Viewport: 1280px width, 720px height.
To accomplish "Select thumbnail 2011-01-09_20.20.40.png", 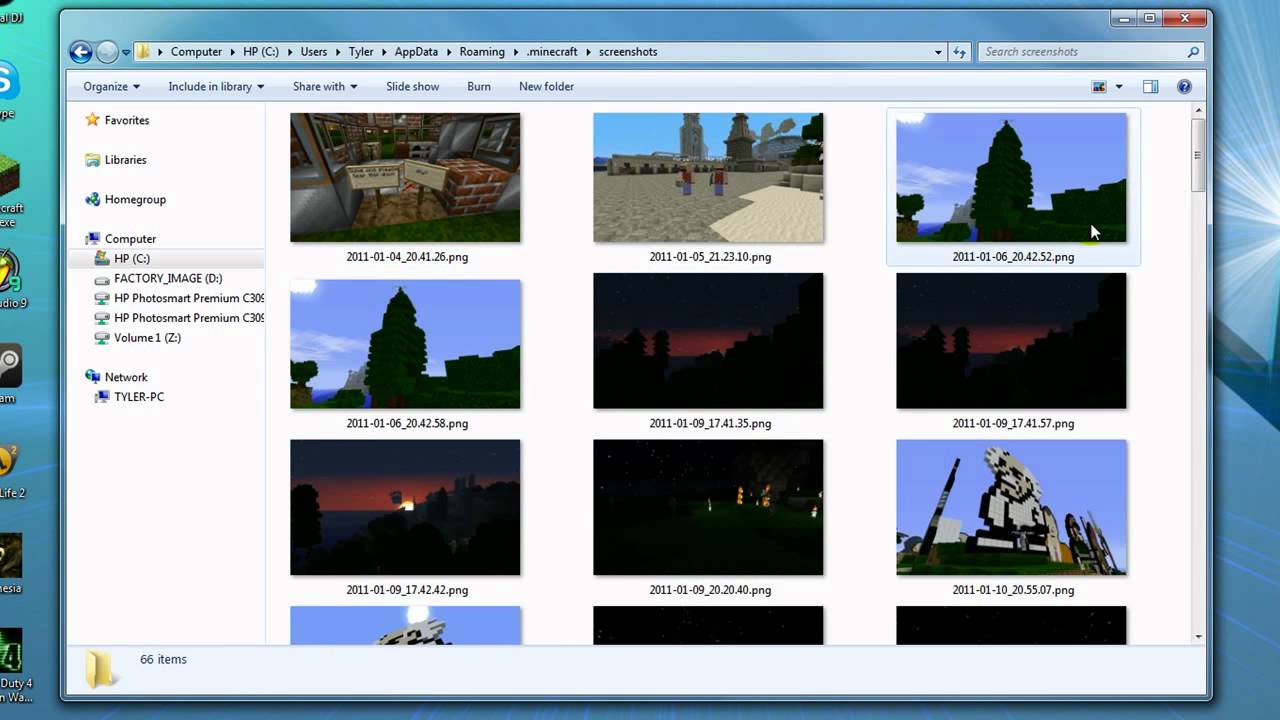I will pos(708,508).
